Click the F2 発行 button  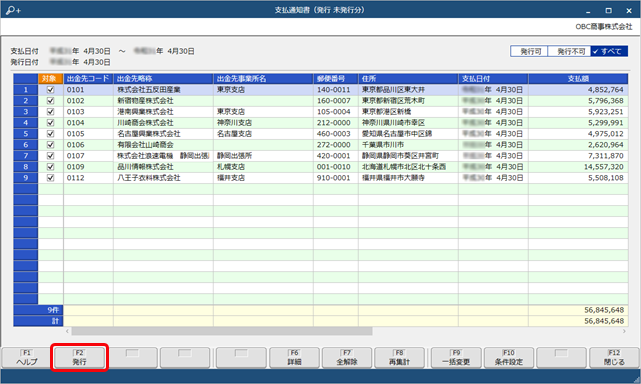tap(79, 358)
